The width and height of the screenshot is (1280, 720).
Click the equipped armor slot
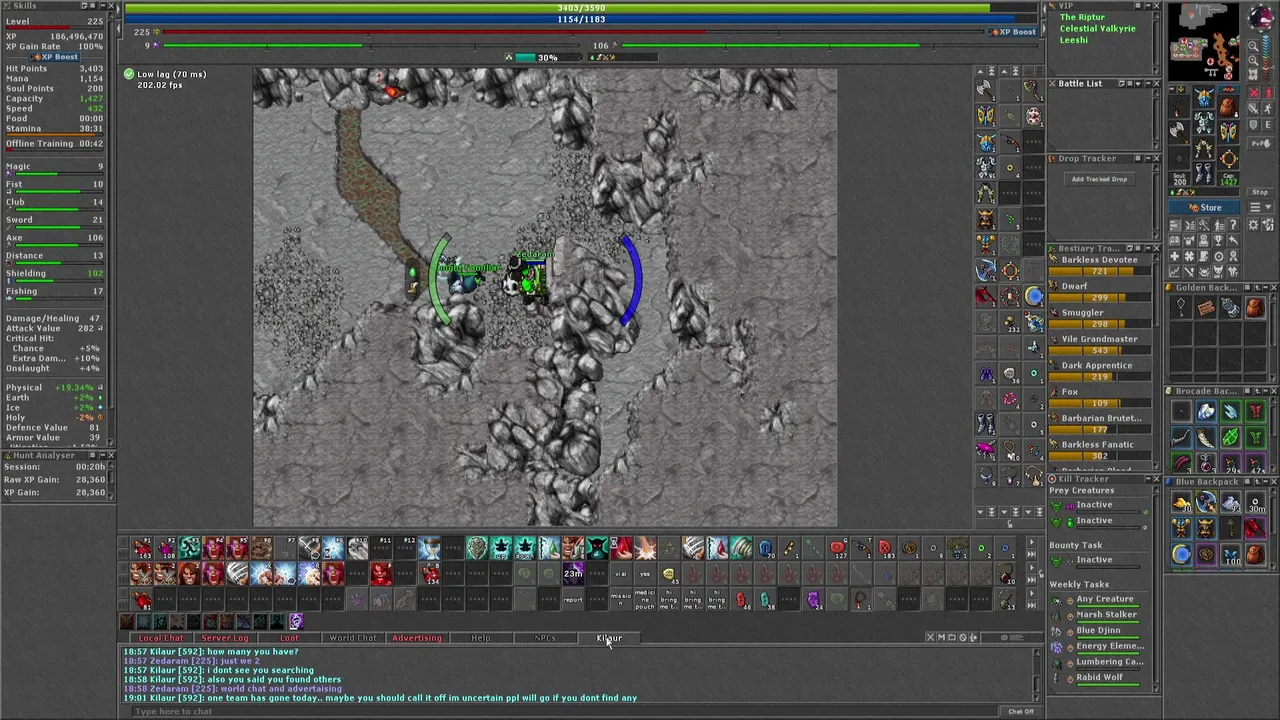[1203, 122]
